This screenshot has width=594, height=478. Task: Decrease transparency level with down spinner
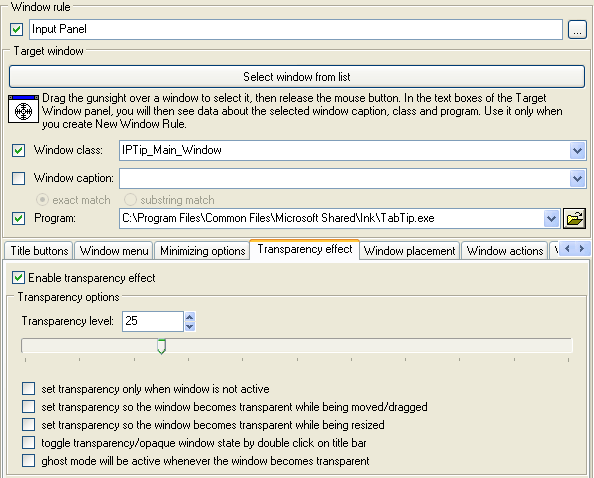(x=190, y=326)
